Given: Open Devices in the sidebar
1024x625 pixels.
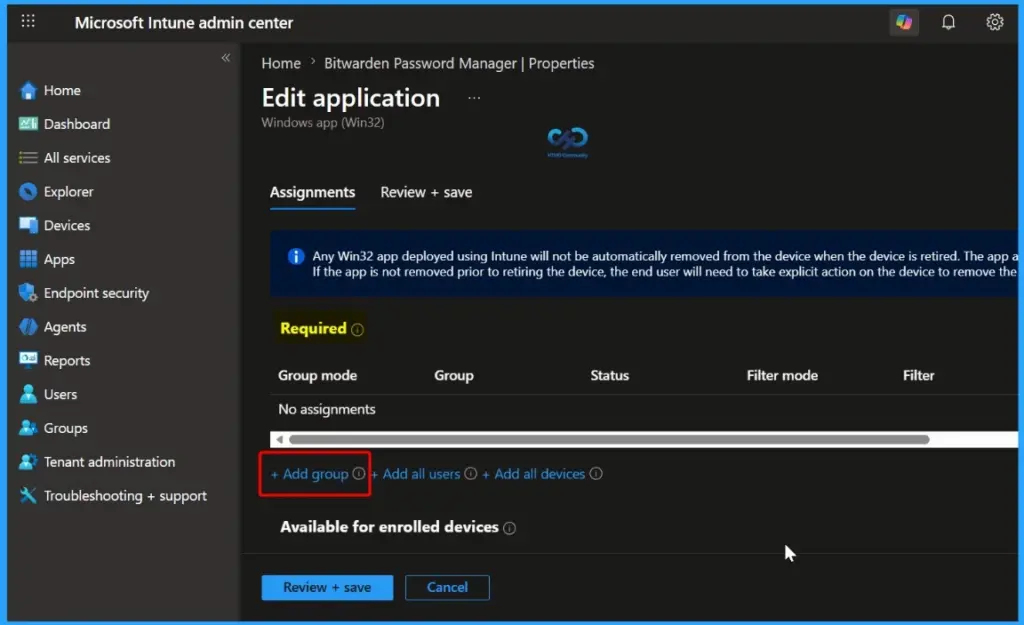Looking at the screenshot, I should [67, 225].
